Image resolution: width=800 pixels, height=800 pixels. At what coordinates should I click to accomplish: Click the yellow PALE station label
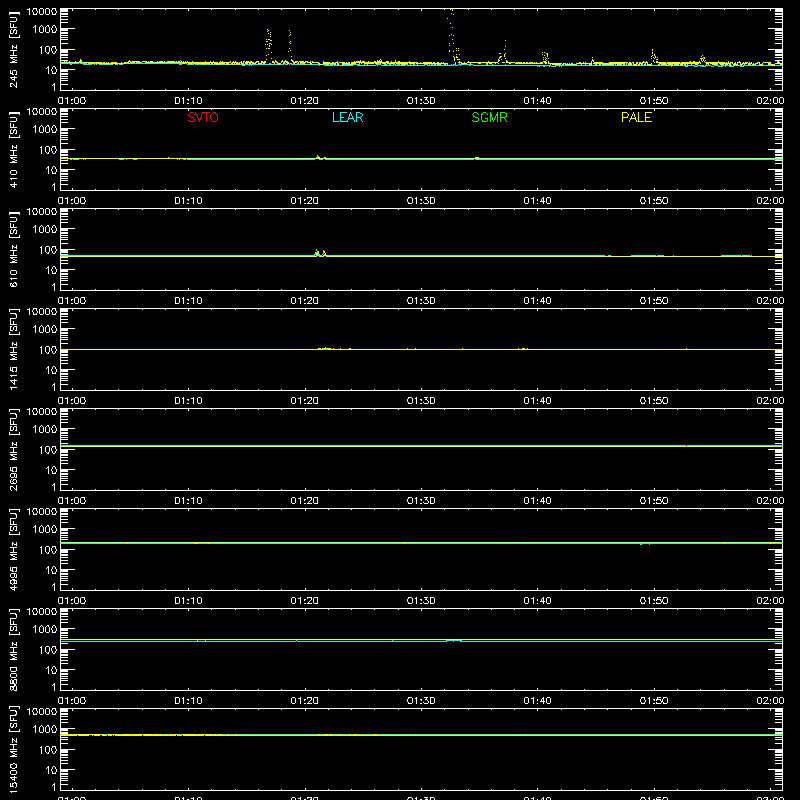(636, 117)
